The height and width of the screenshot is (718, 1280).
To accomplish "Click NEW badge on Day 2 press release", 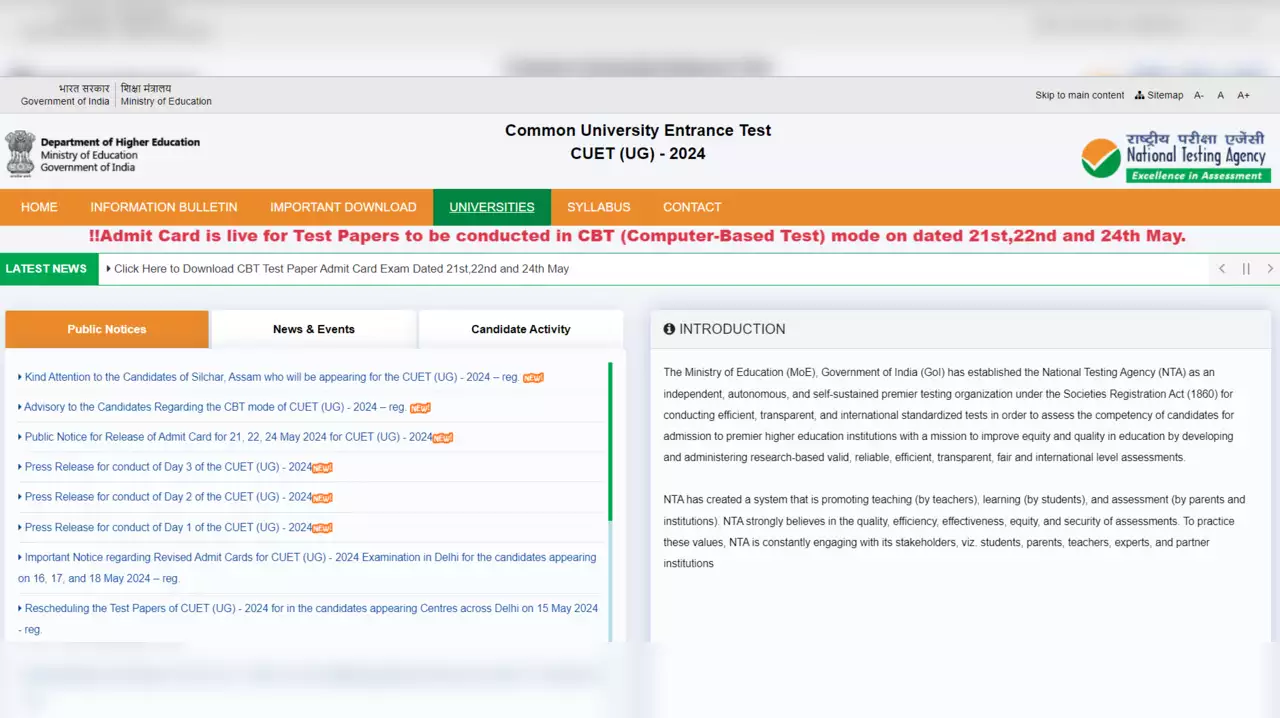I will pos(322,498).
